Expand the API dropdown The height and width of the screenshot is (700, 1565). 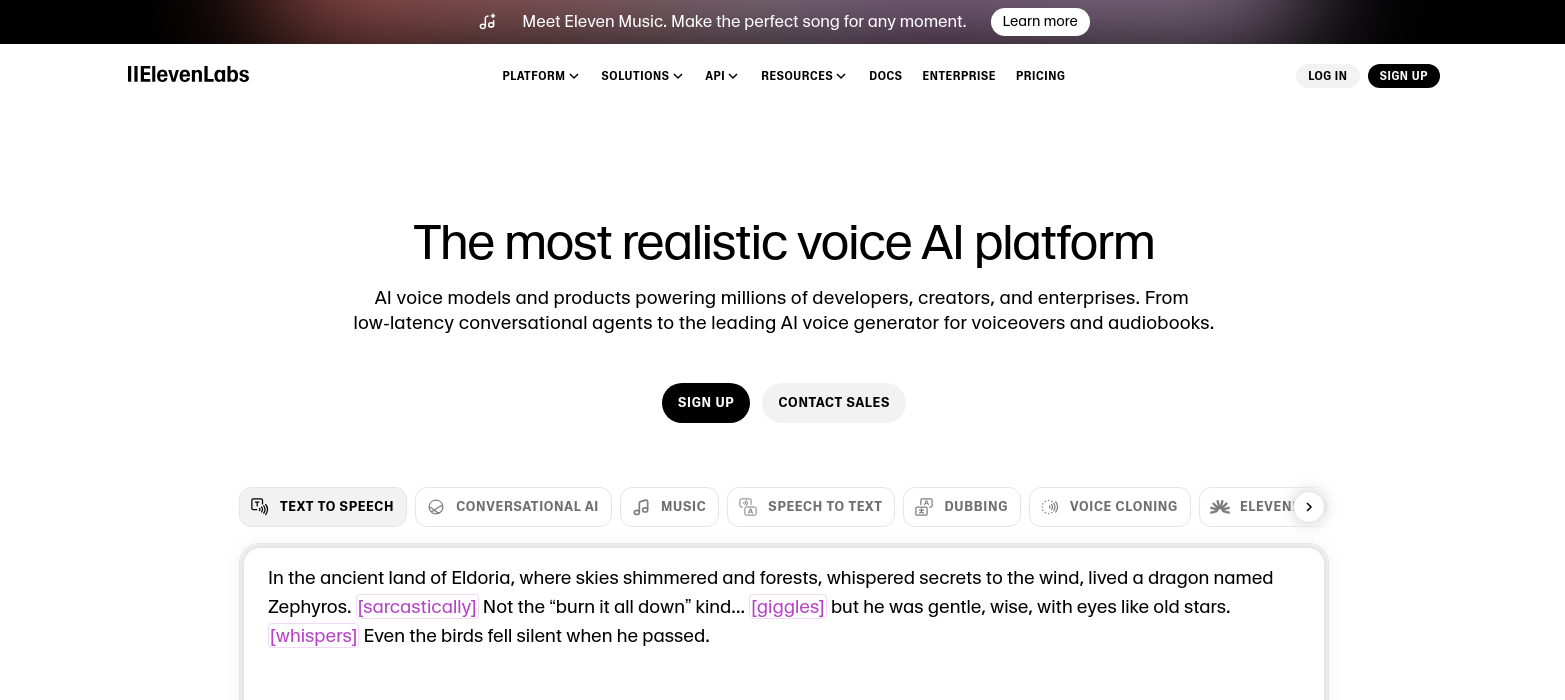721,75
